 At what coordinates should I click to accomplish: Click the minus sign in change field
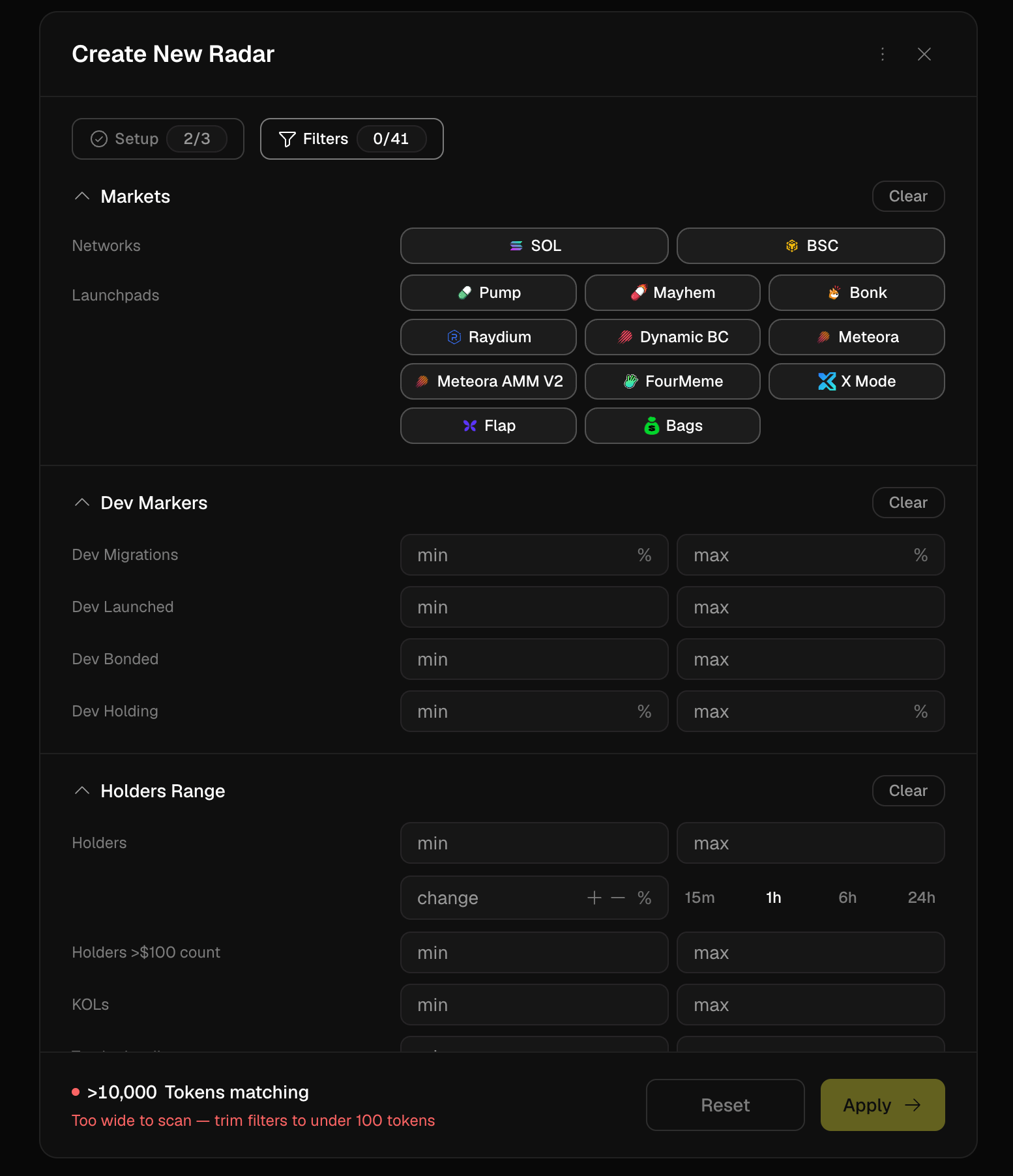tap(618, 898)
